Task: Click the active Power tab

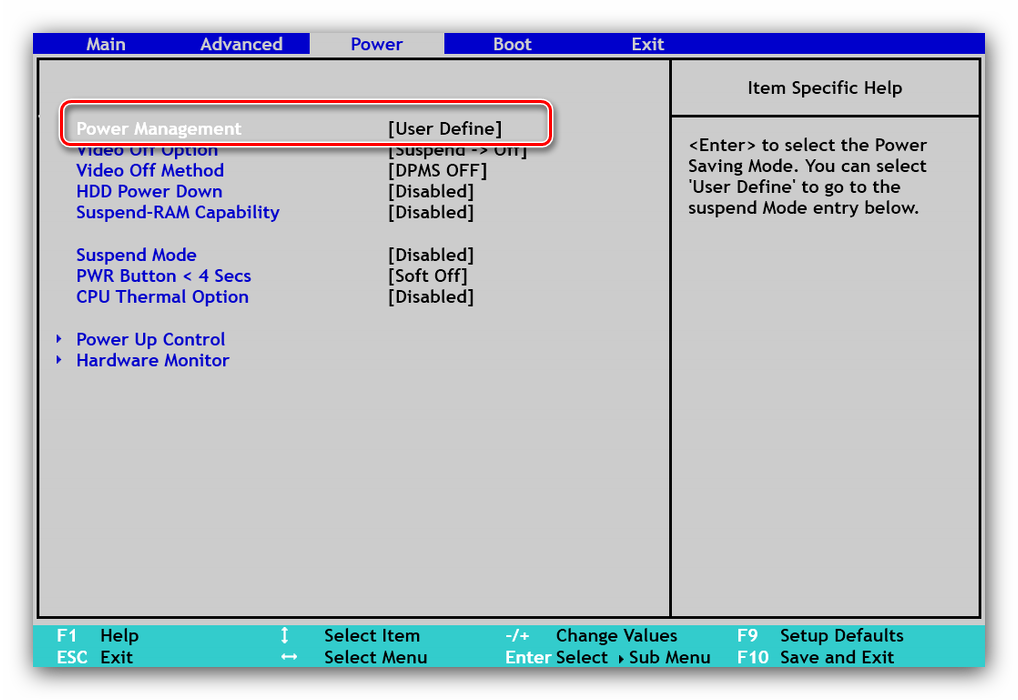Action: (377, 44)
